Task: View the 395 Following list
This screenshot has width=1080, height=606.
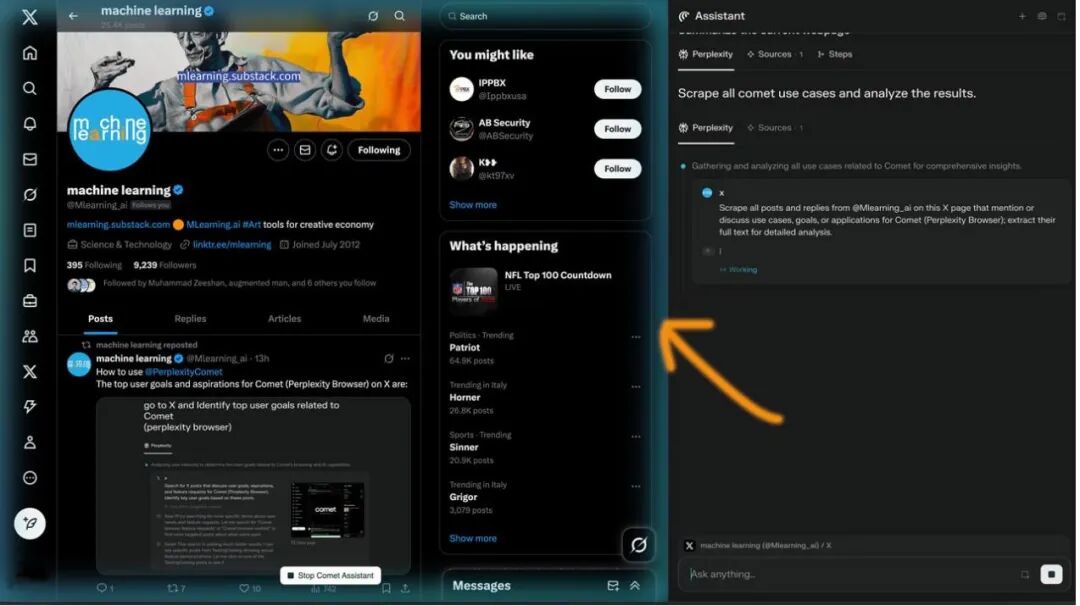Action: point(94,265)
